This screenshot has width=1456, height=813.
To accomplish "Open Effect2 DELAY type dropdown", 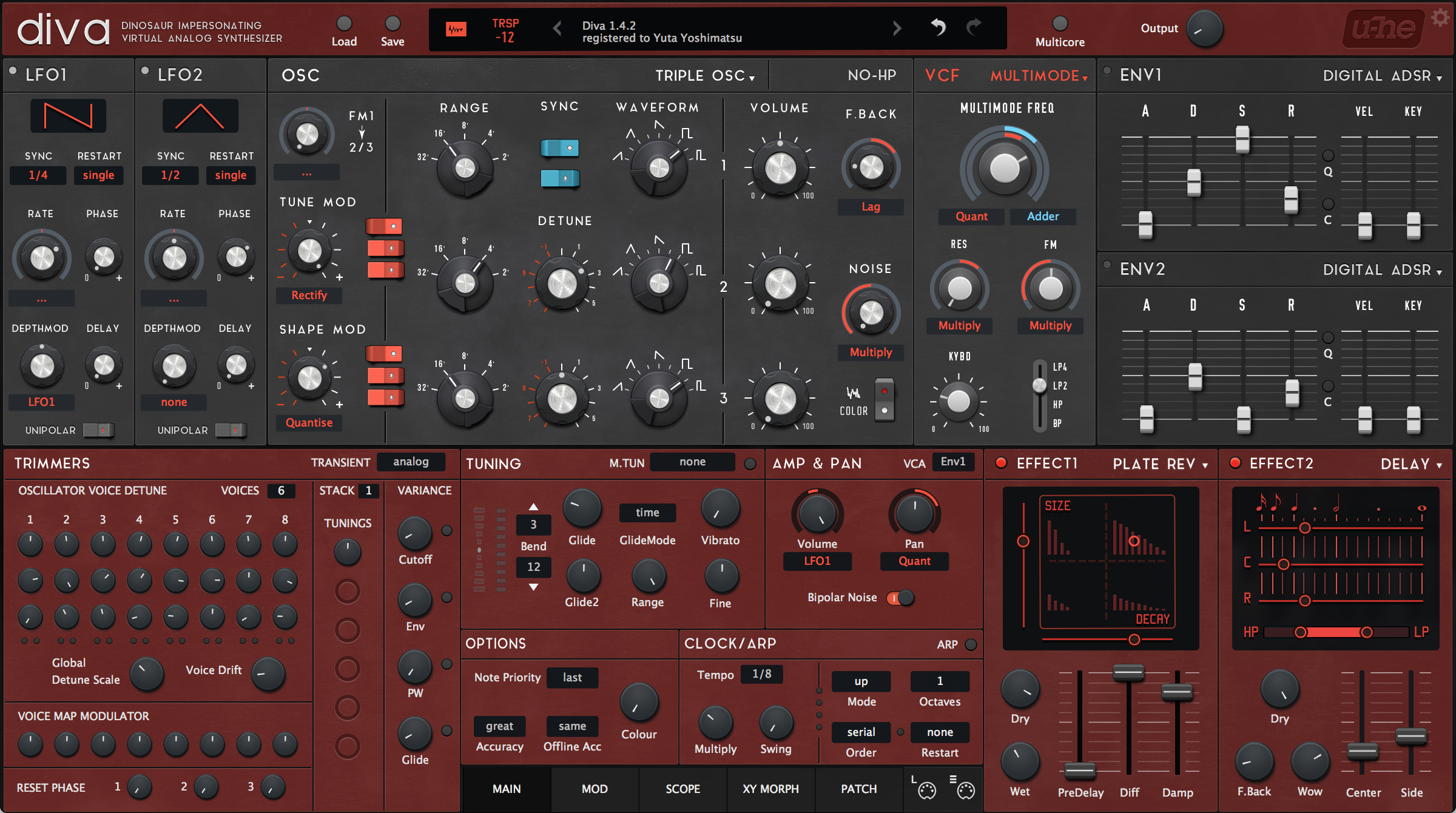I will 1411,464.
